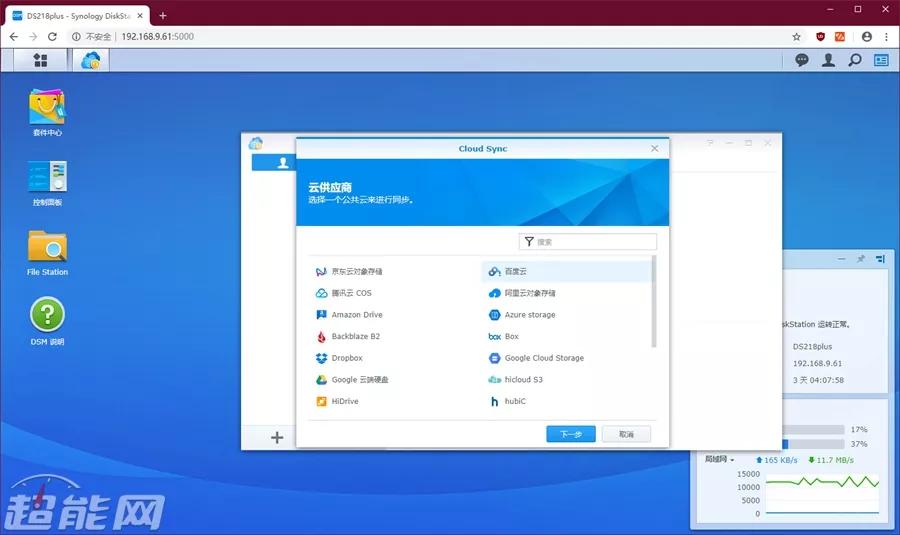Open DSM Help desktop icon
The image size is (900, 535).
pos(47,321)
